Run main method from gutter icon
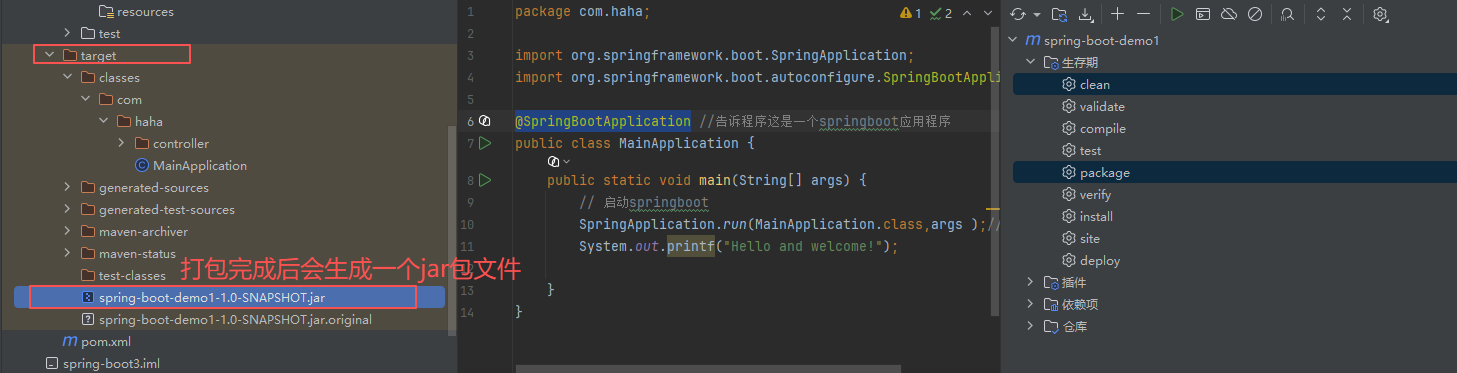The width and height of the screenshot is (1457, 373). tap(485, 180)
